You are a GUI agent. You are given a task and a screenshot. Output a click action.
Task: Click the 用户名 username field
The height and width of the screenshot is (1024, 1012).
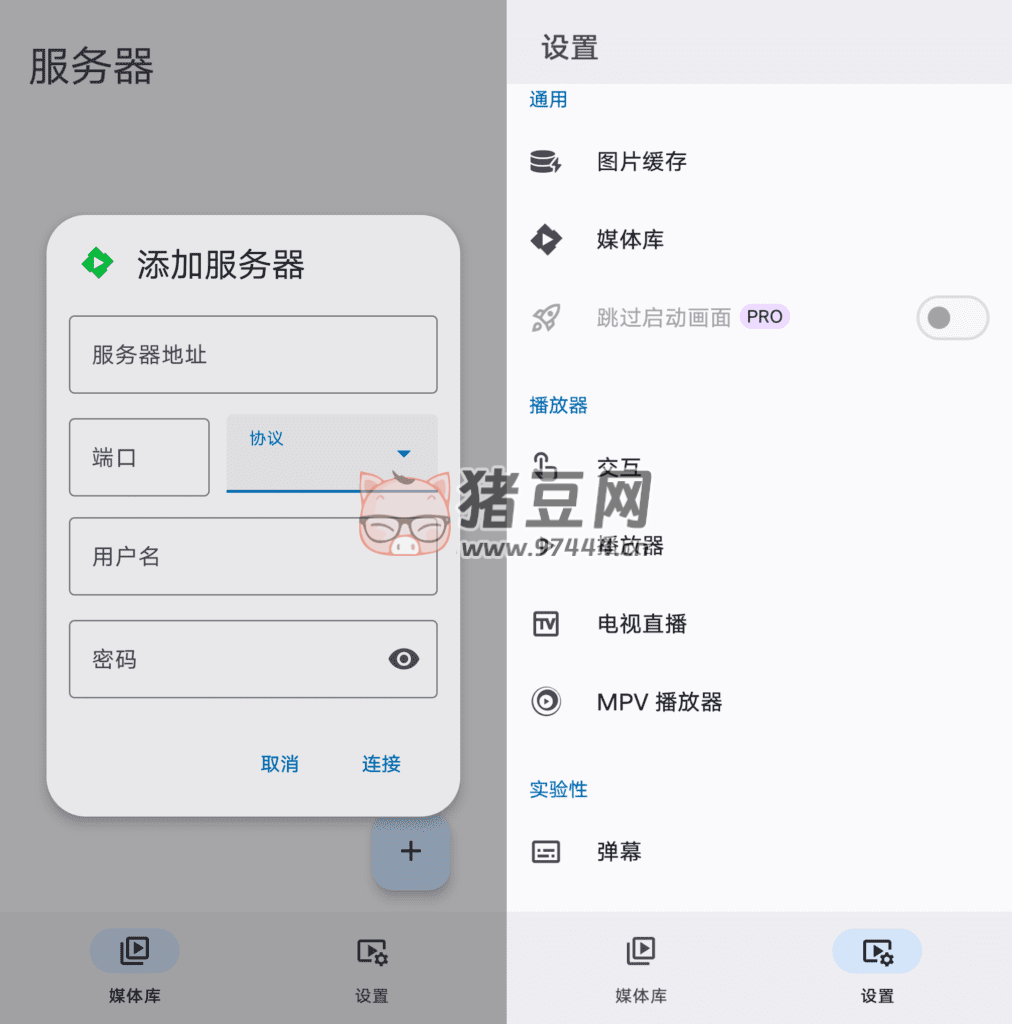coord(253,556)
